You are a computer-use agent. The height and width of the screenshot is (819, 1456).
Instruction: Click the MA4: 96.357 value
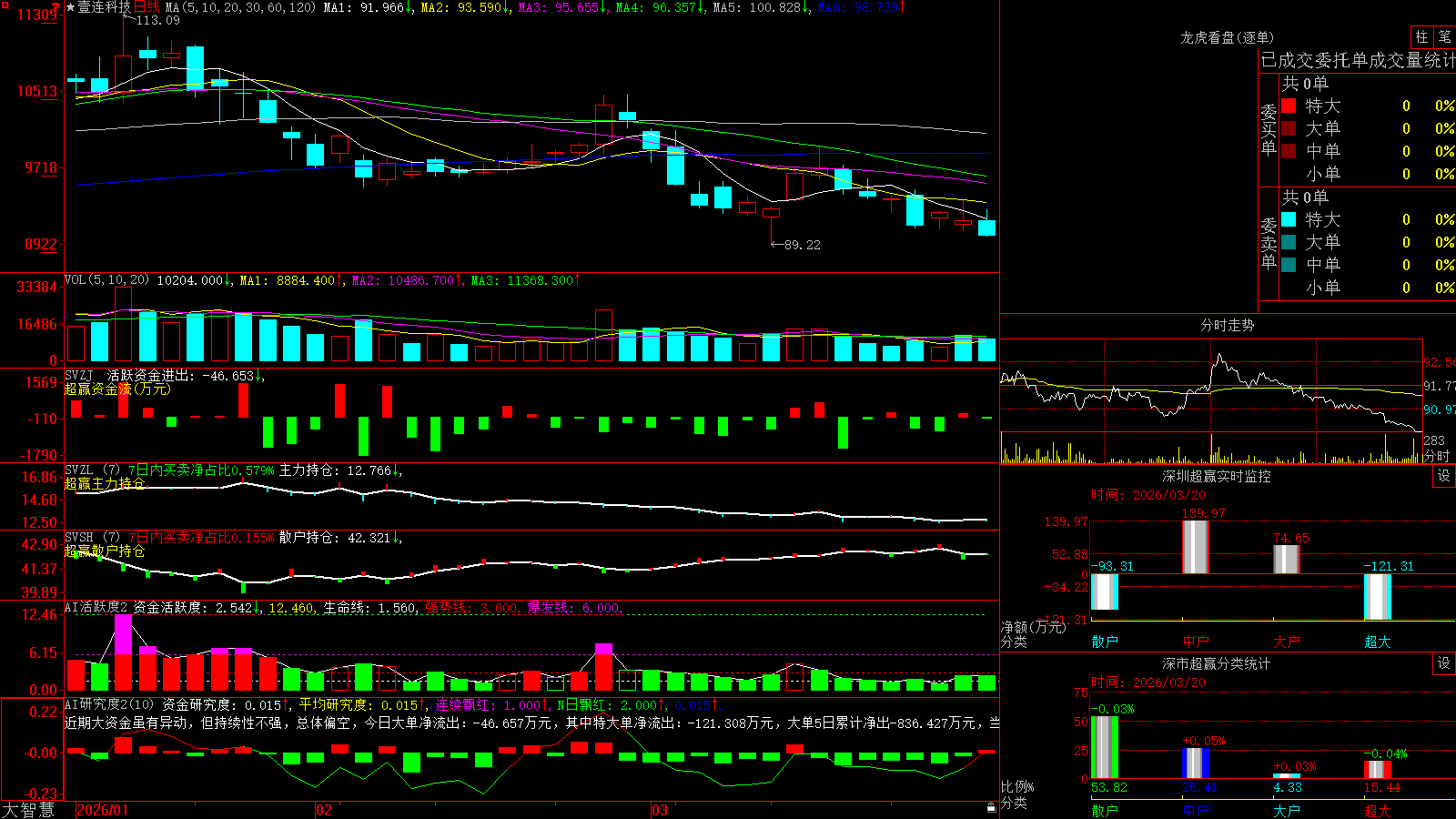[x=655, y=7]
